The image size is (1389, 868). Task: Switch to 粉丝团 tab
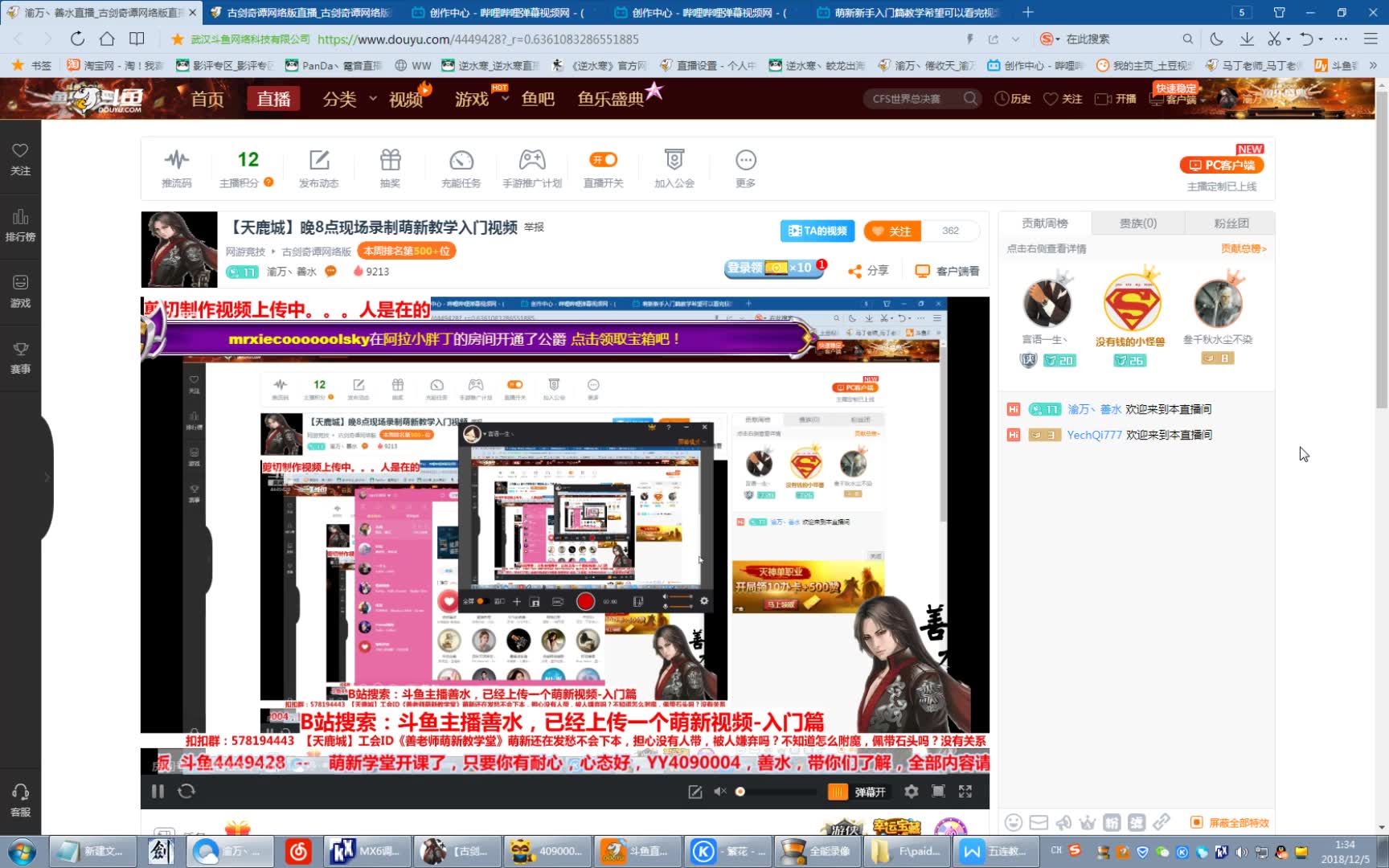click(1231, 223)
